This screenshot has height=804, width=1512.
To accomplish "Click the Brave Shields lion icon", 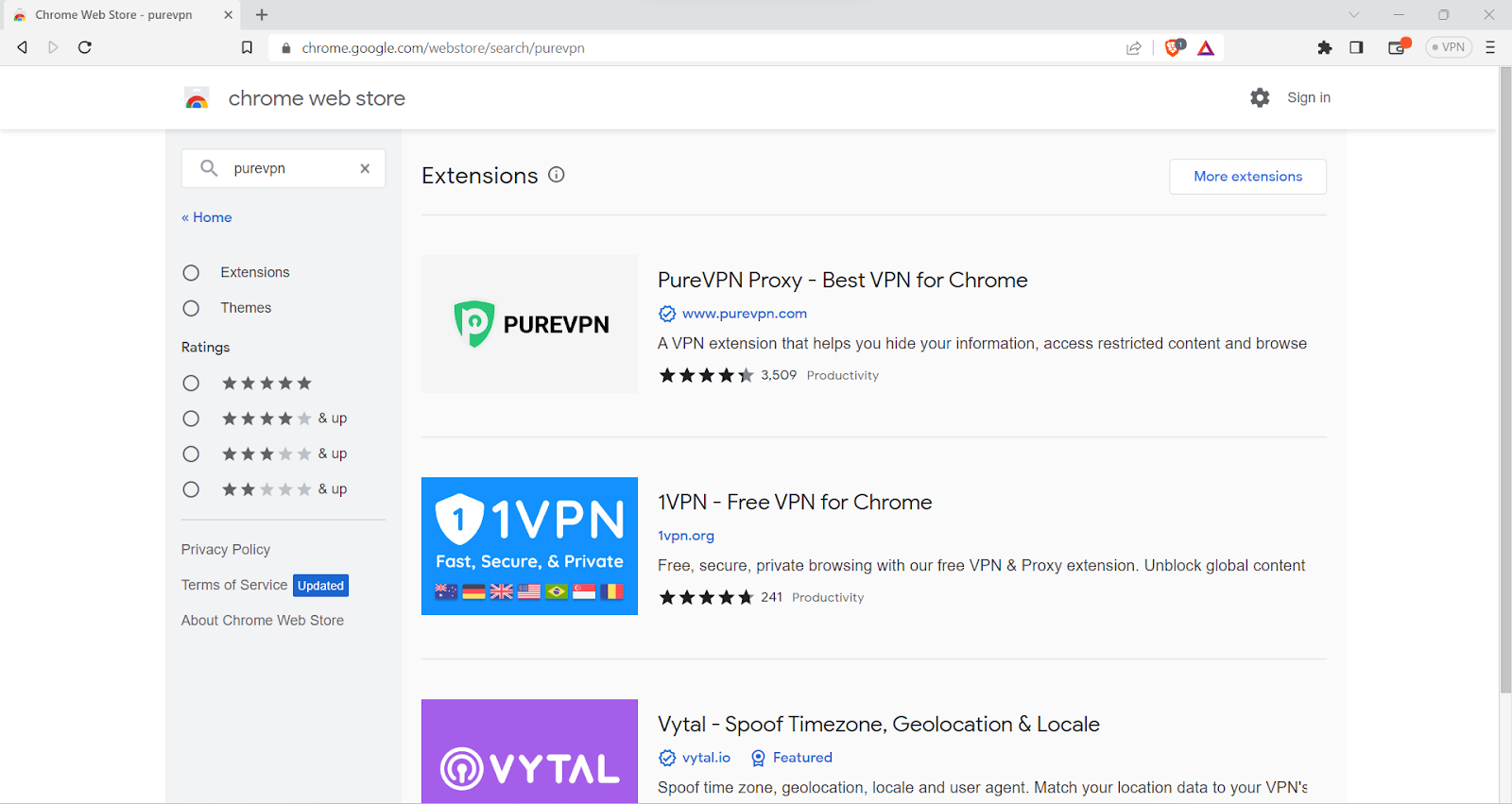I will coord(1174,47).
